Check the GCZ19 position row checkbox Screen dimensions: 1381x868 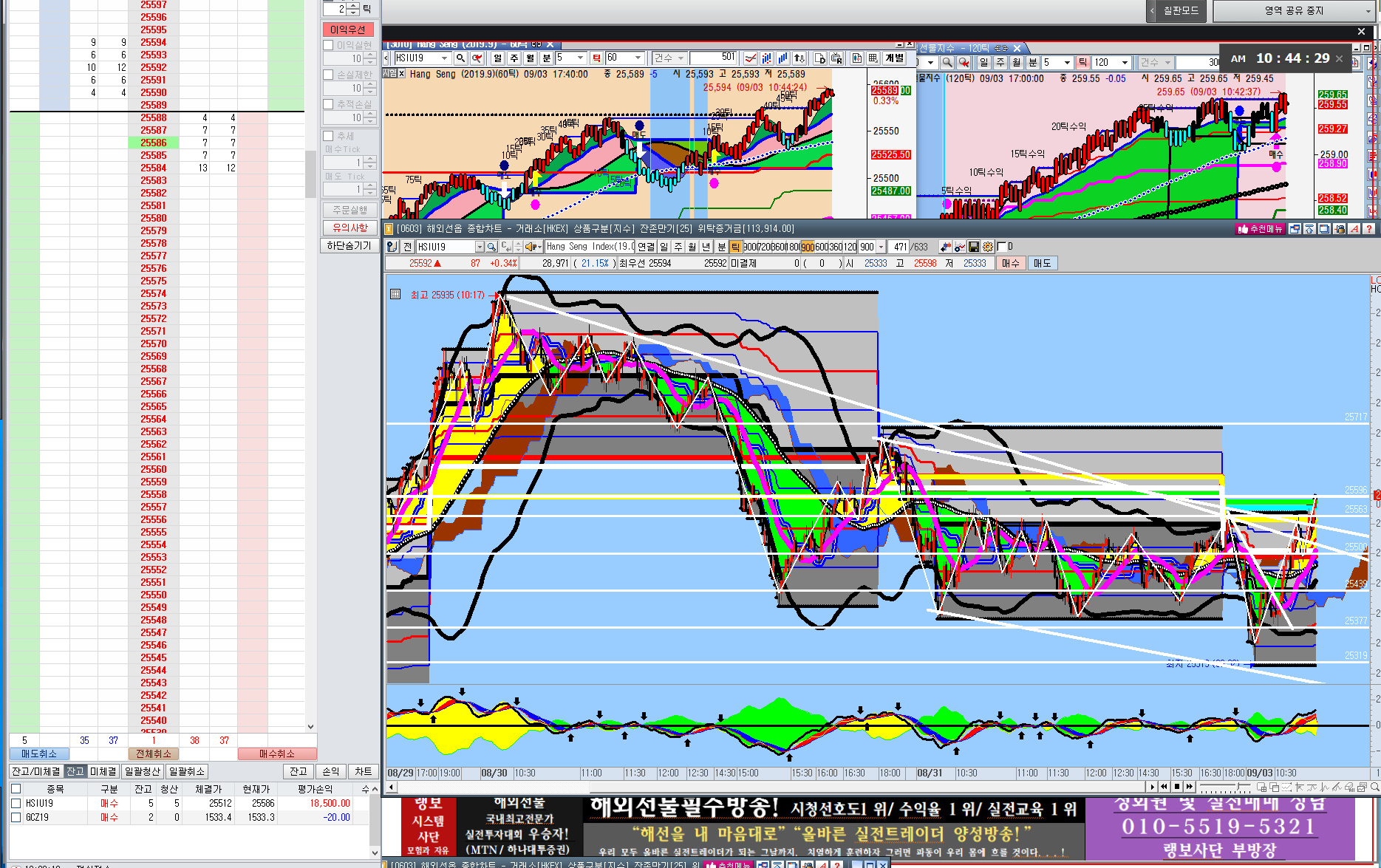pos(16,817)
